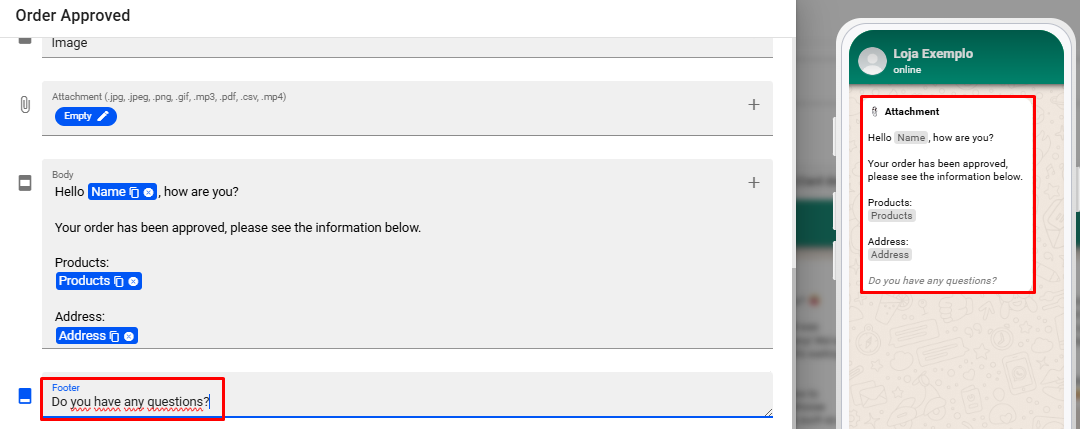1080x429 pixels.
Task: Remove the Name variable from body
Action: 148,192
